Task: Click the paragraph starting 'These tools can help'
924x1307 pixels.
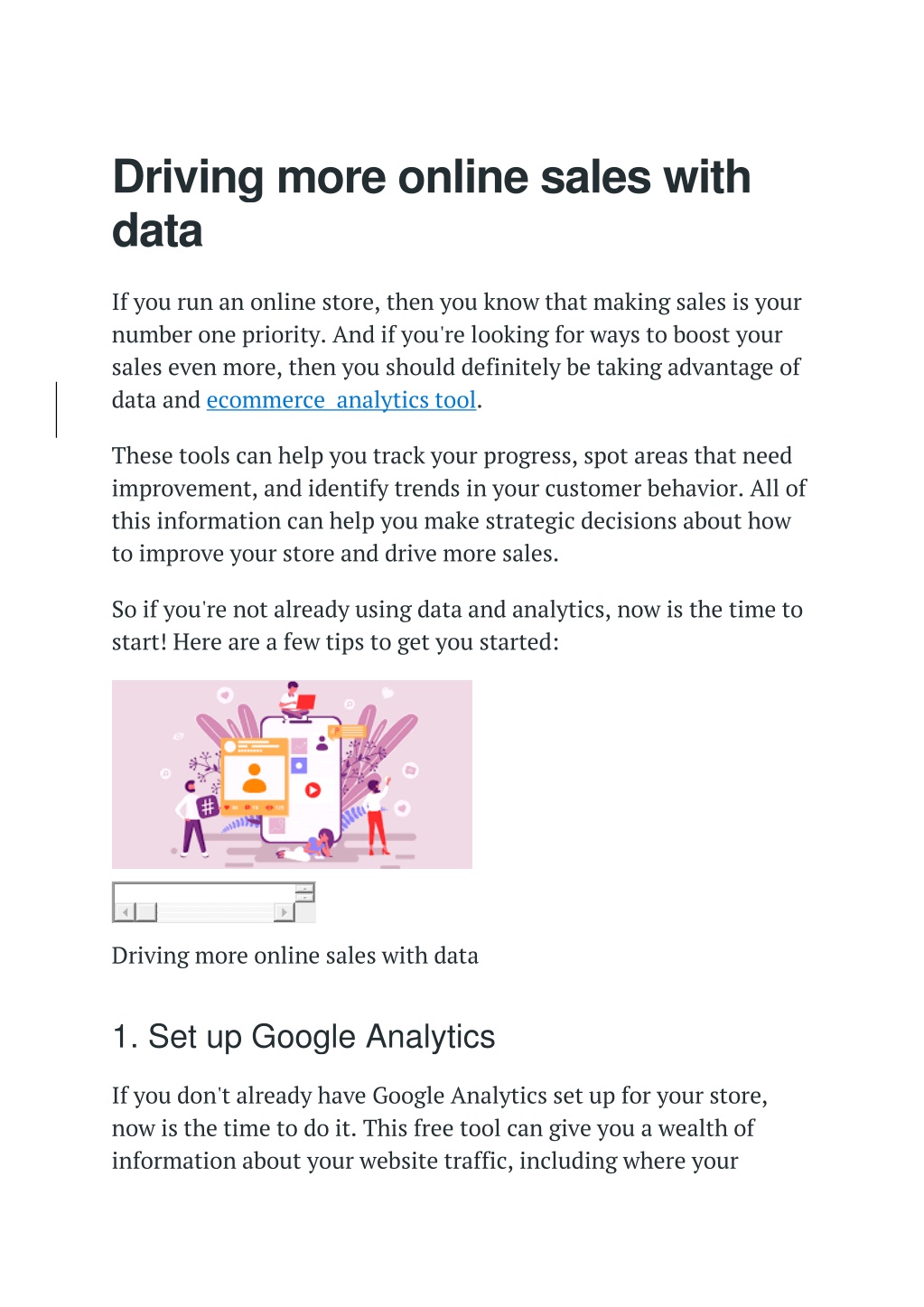Action: click(459, 504)
